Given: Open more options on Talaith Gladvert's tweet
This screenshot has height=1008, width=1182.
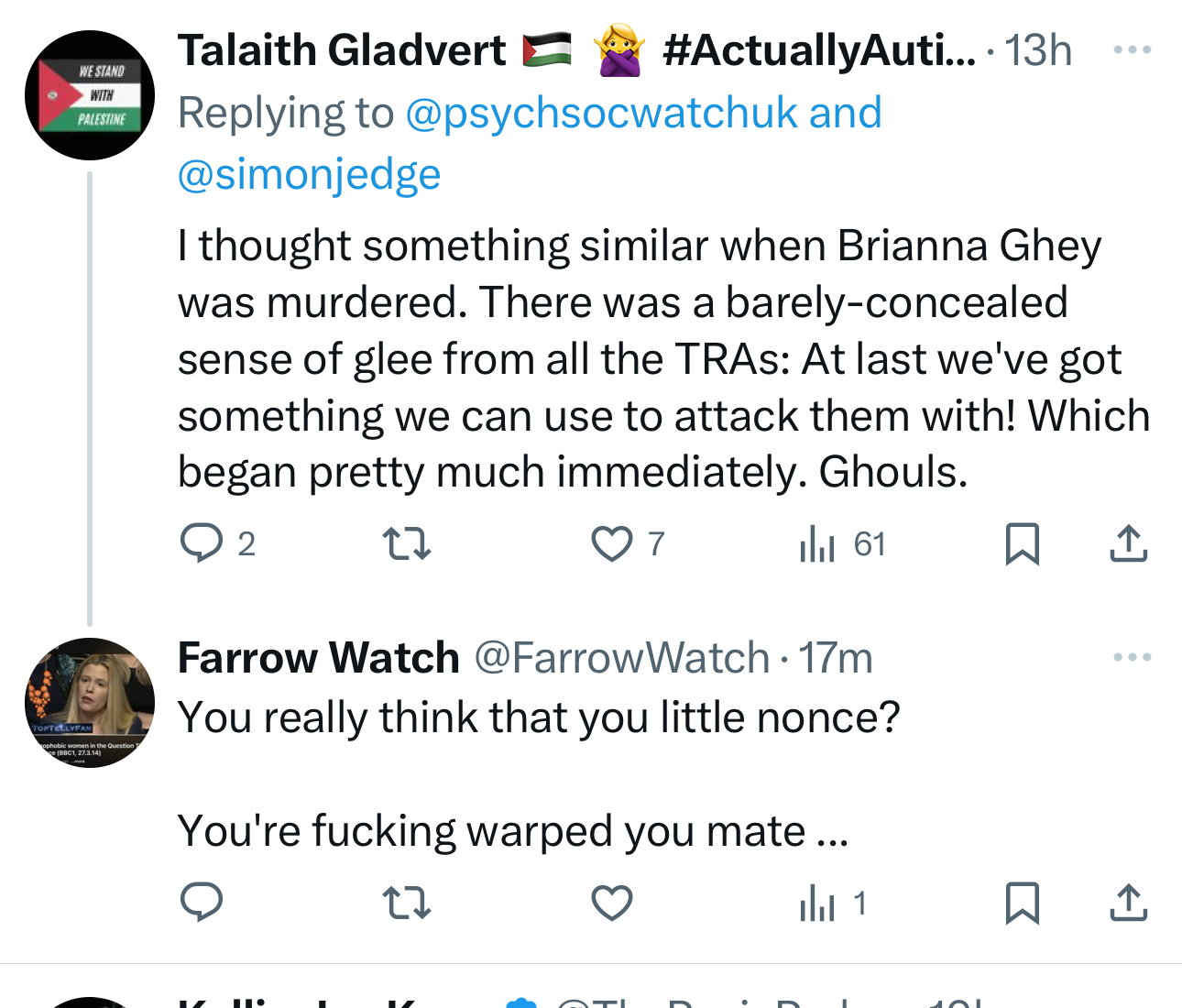Looking at the screenshot, I should [1132, 49].
